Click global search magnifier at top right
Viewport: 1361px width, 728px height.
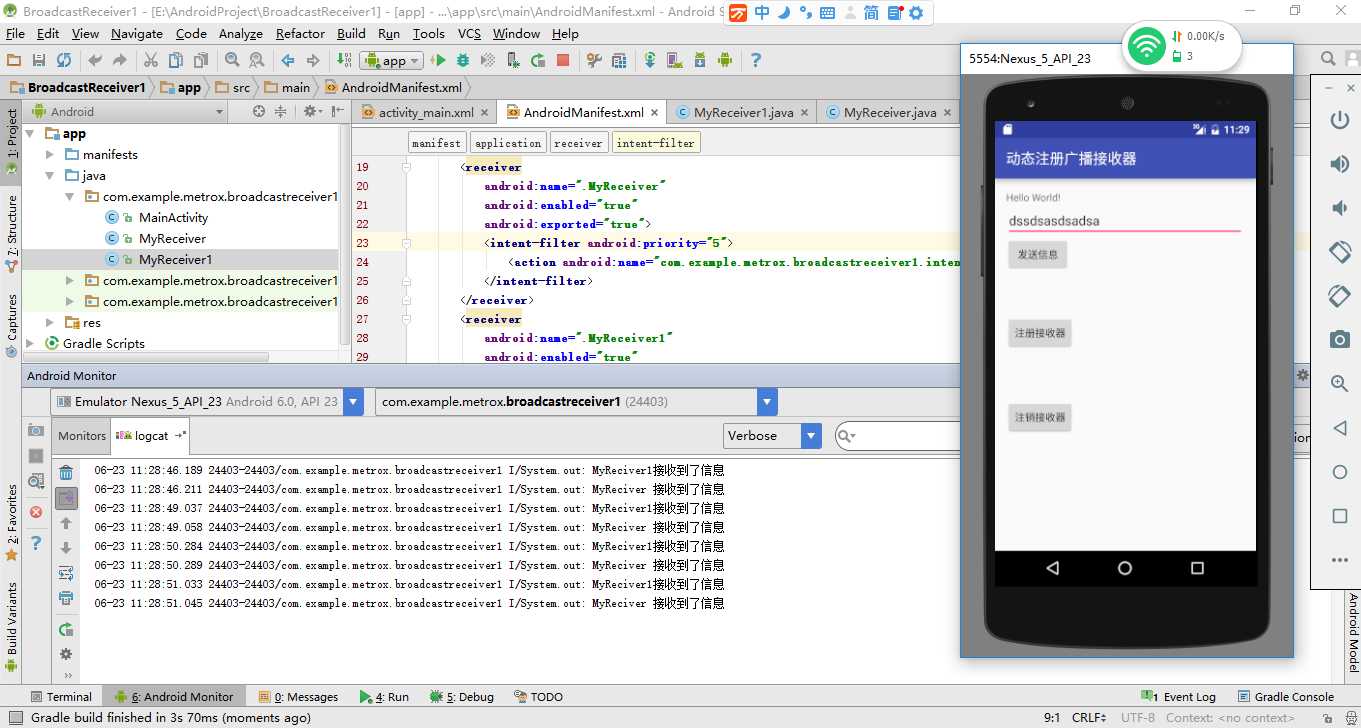[x=1328, y=59]
